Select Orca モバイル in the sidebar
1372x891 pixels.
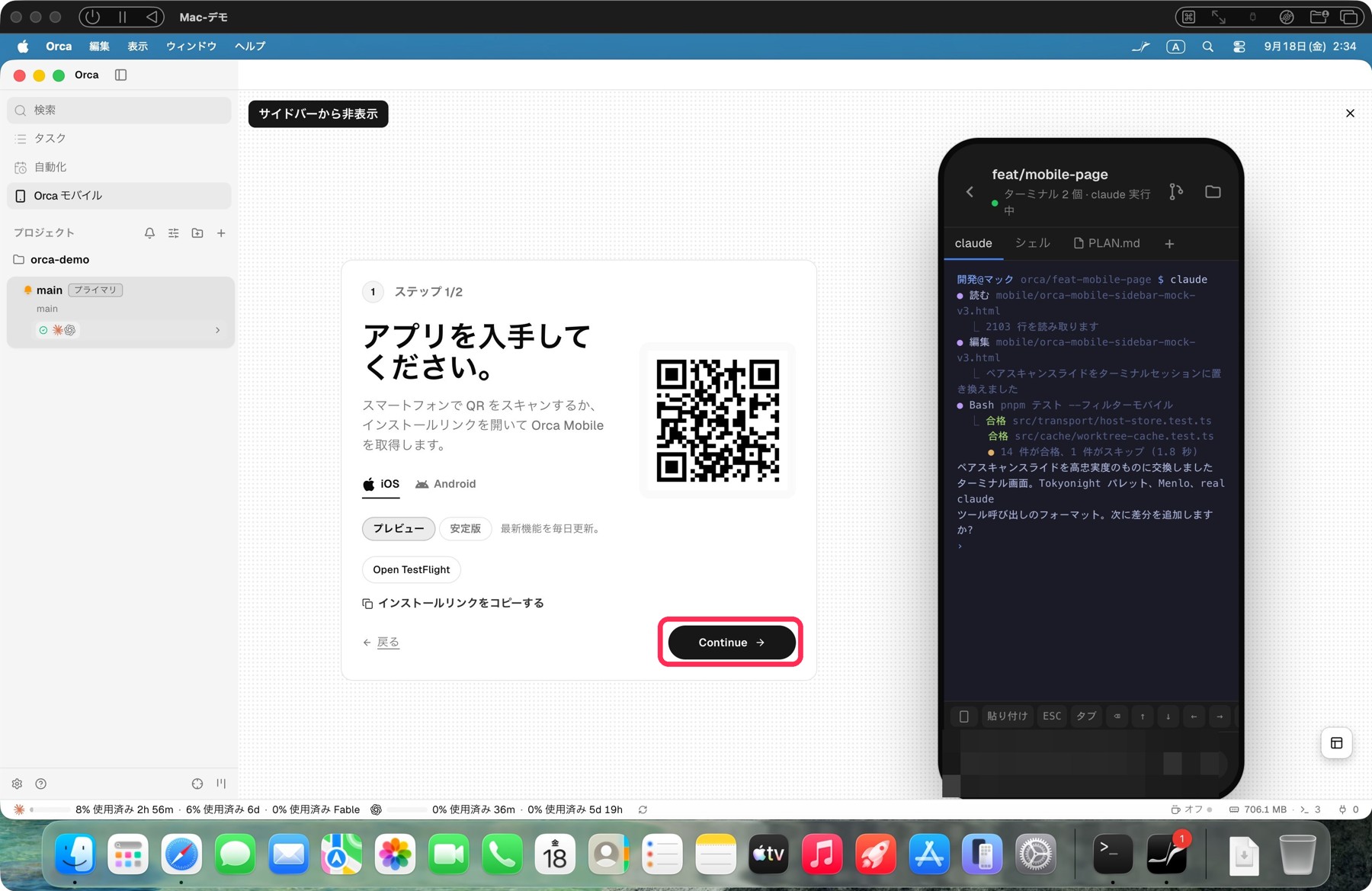click(119, 196)
